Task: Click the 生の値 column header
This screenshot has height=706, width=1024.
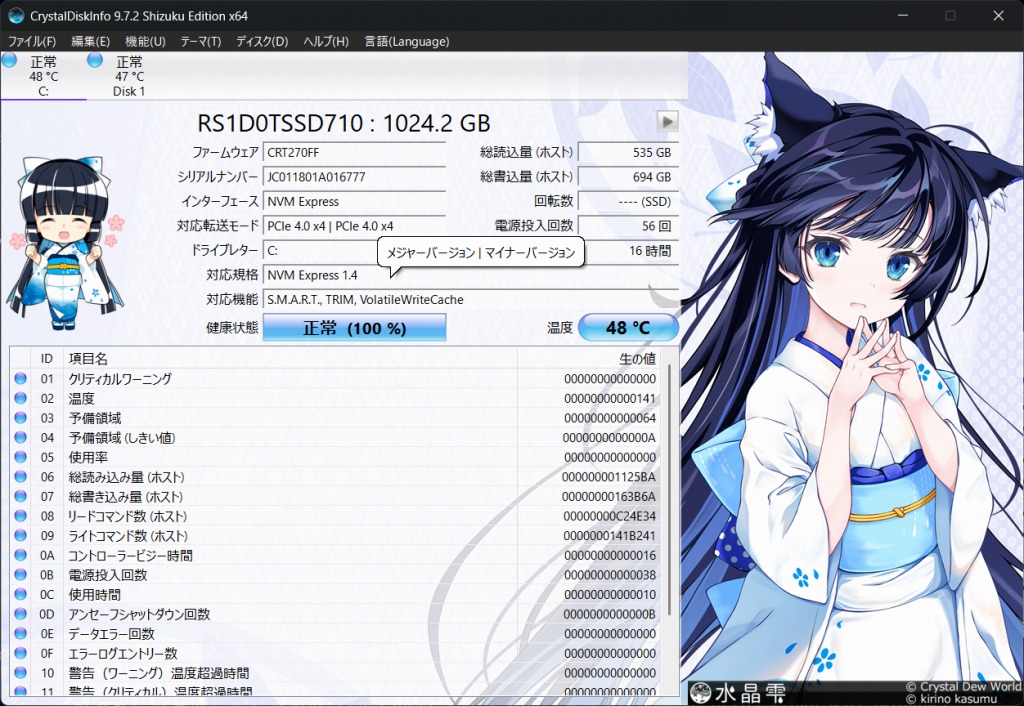Action: tap(637, 358)
